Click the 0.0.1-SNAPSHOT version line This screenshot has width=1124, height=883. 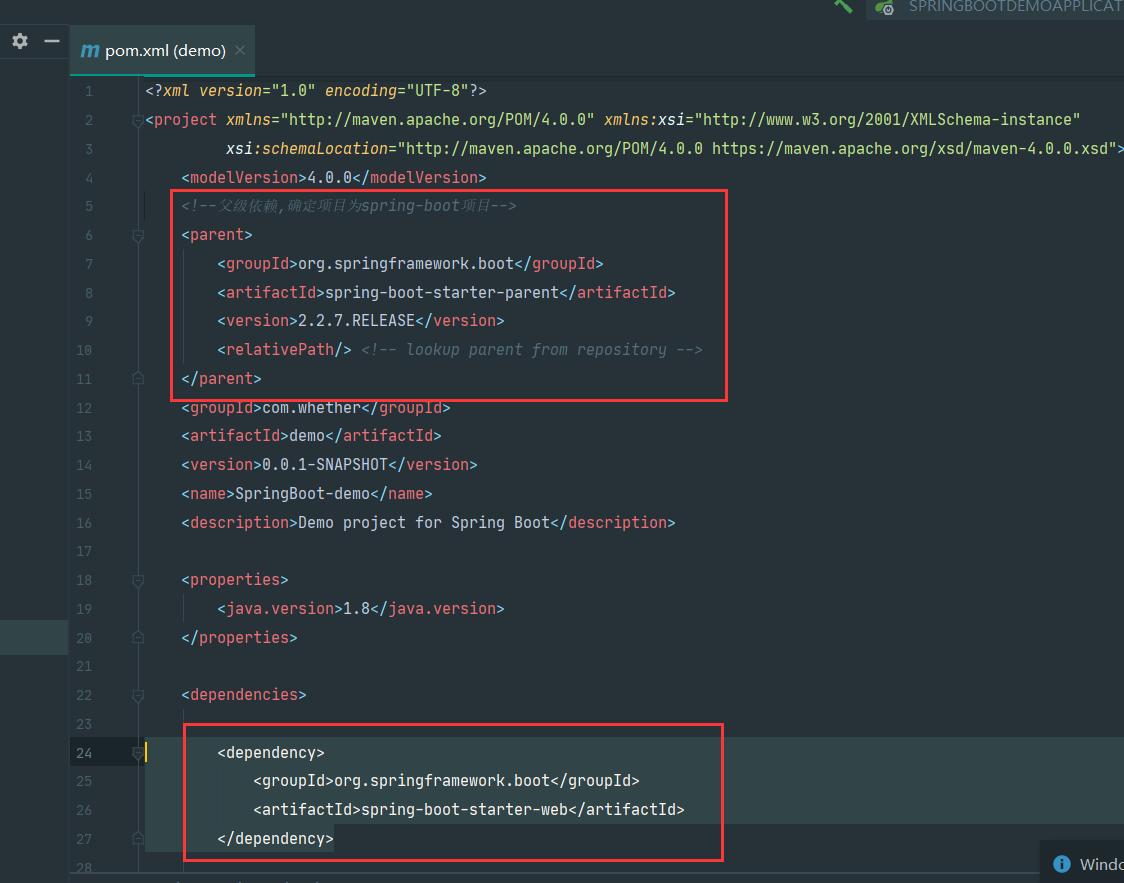329,464
